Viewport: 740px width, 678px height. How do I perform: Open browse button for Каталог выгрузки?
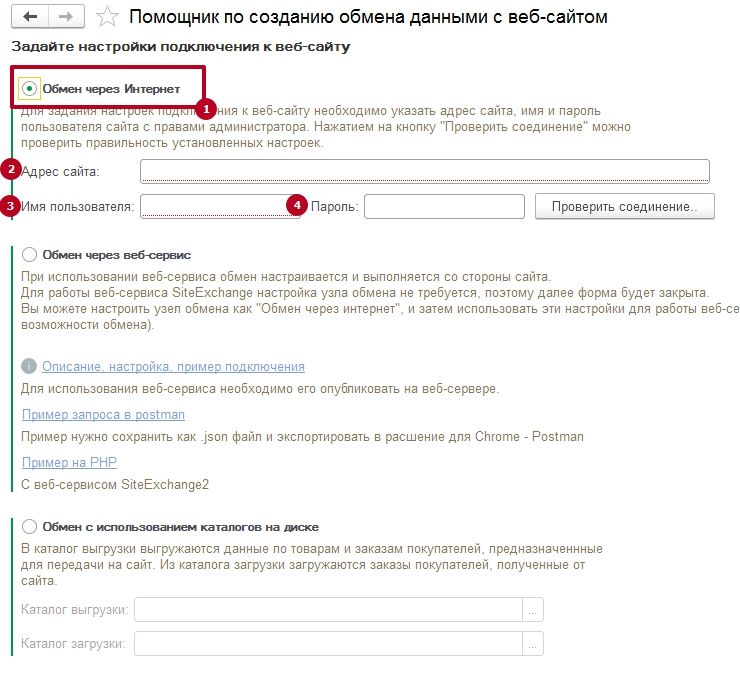click(x=533, y=610)
